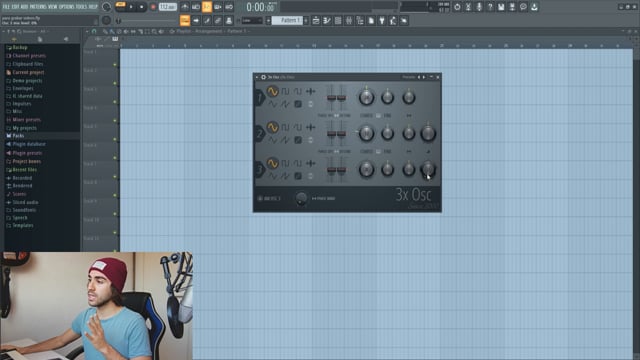Click the play button in the transport
The width and height of the screenshot is (640, 360).
point(131,7)
